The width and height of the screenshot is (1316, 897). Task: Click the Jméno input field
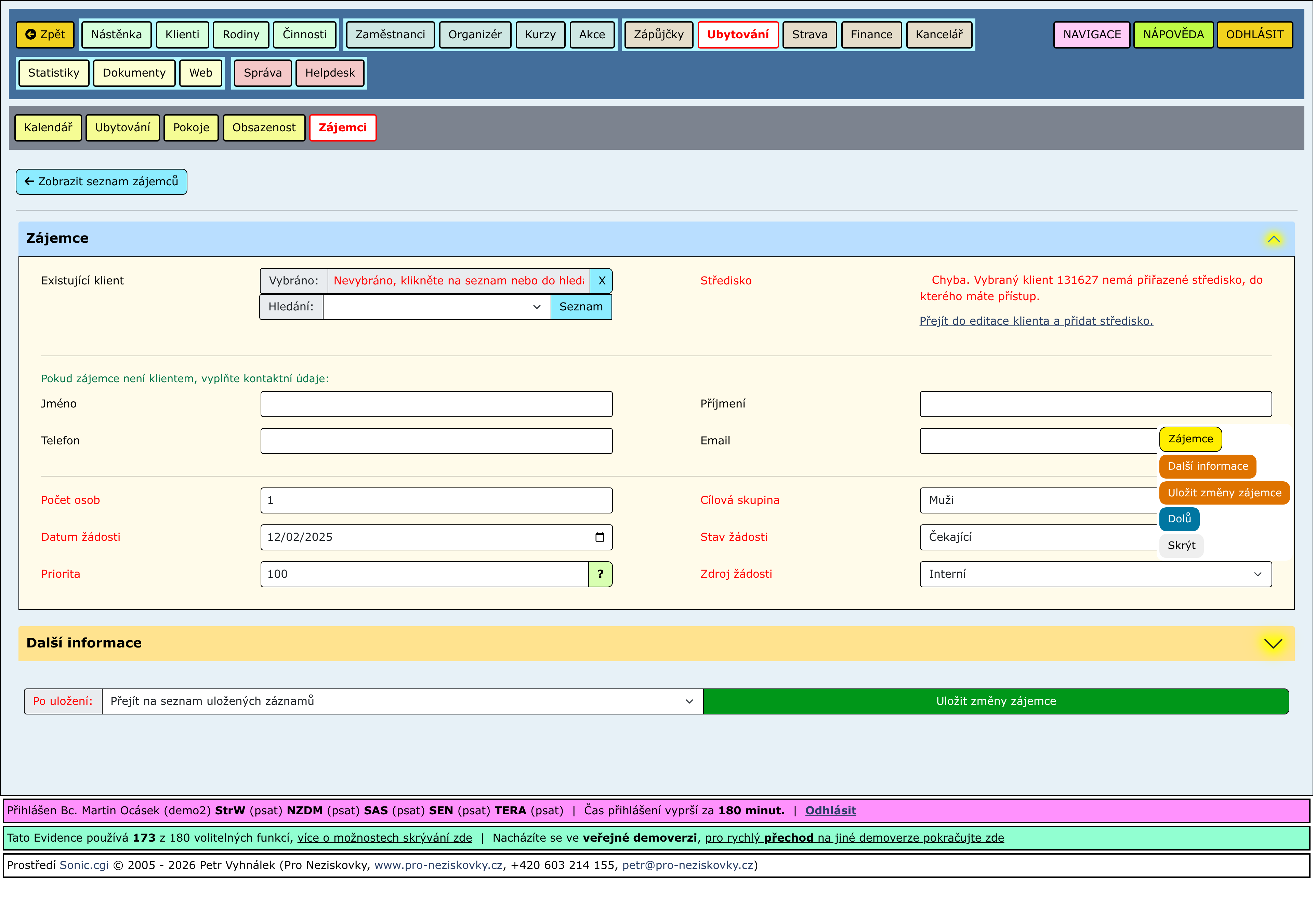click(436, 405)
